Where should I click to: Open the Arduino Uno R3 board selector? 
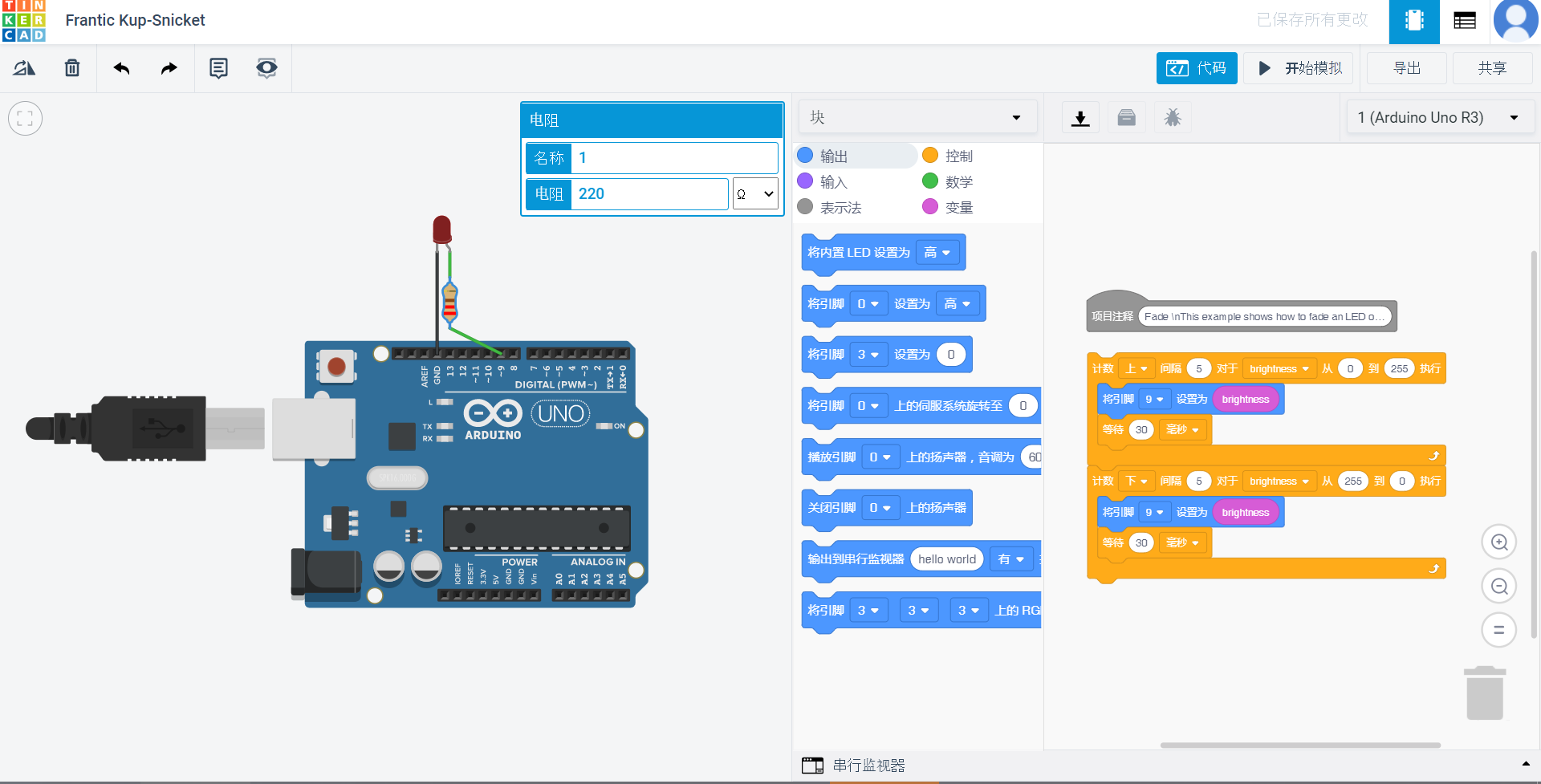pos(1440,117)
